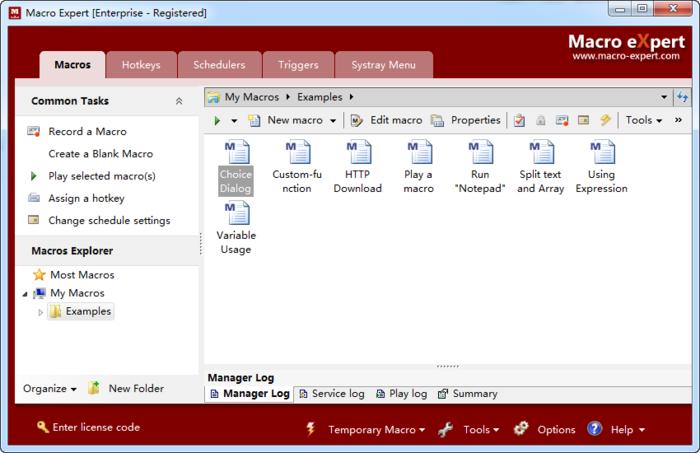The image size is (700, 453).
Task: Click Record a Macro task
Action: 88,132
